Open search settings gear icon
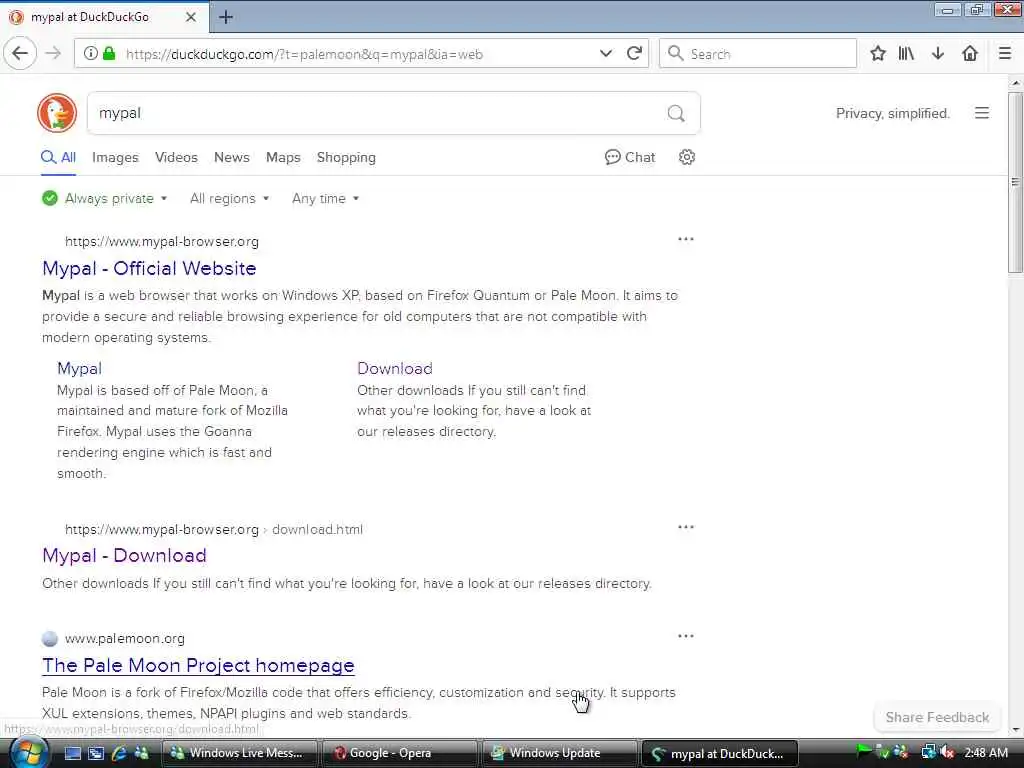1024x768 pixels. (686, 157)
